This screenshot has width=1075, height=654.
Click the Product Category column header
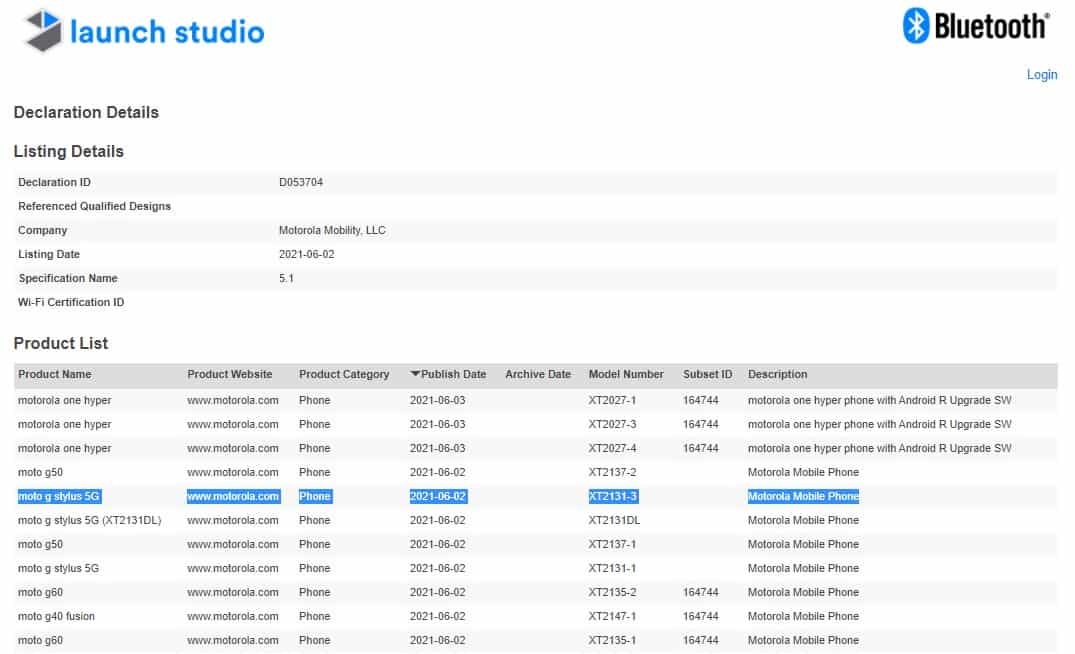point(343,375)
